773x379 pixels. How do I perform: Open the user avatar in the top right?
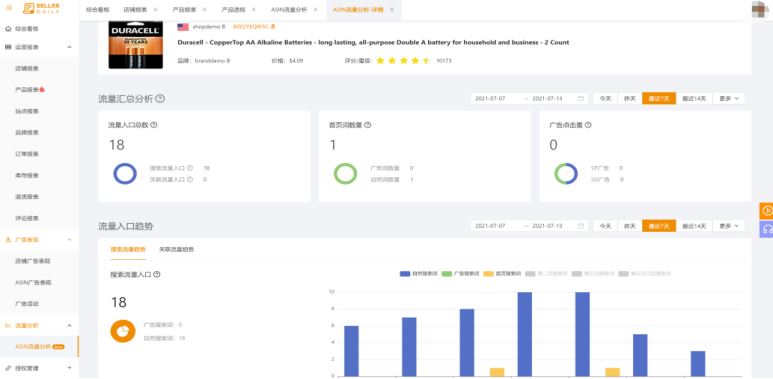click(760, 10)
